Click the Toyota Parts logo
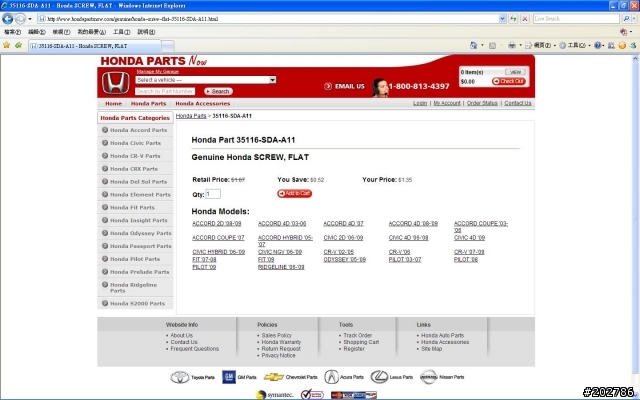This screenshot has width=640, height=400. (192, 377)
